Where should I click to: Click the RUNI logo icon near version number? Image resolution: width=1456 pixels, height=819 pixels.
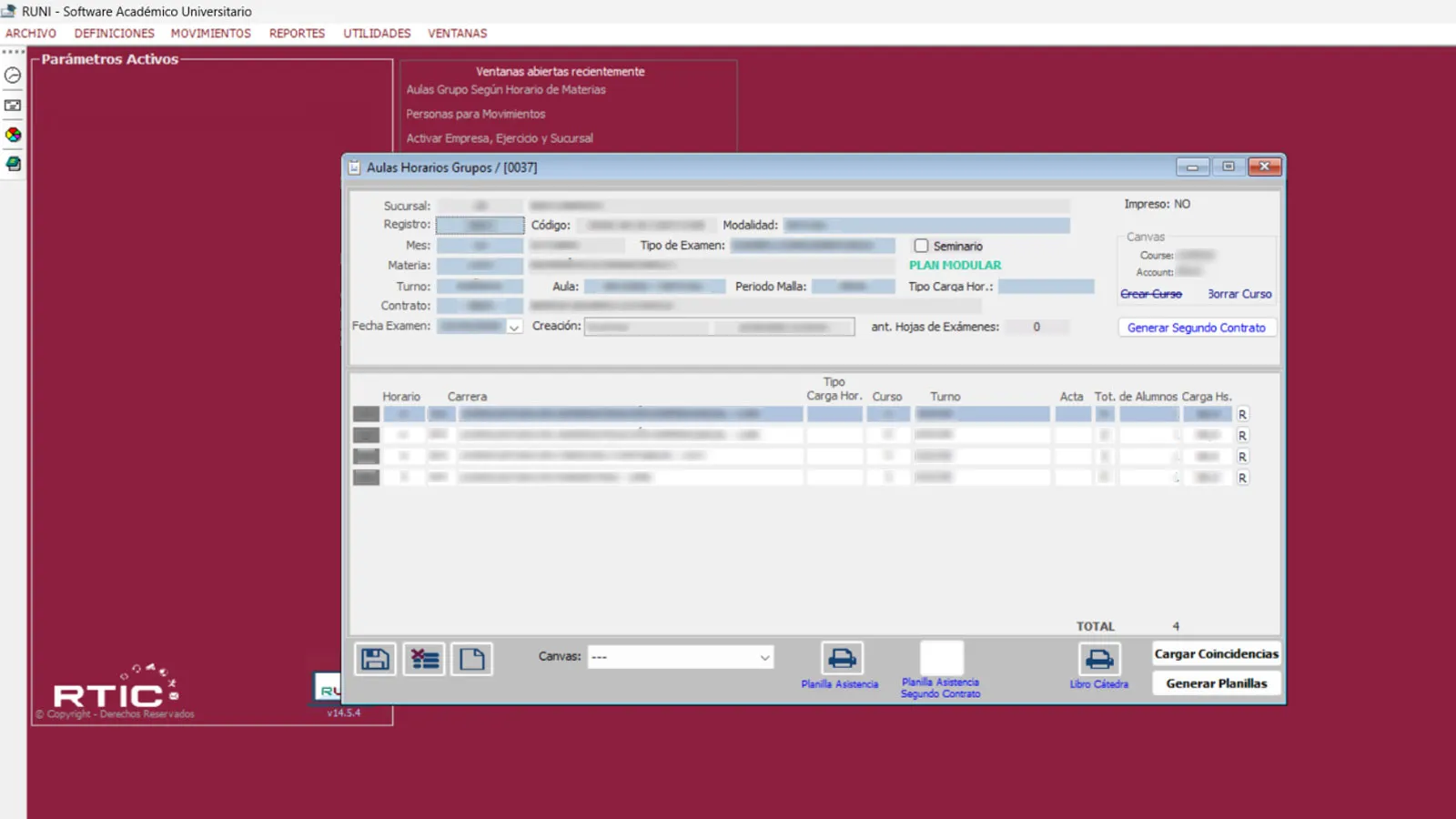[328, 689]
